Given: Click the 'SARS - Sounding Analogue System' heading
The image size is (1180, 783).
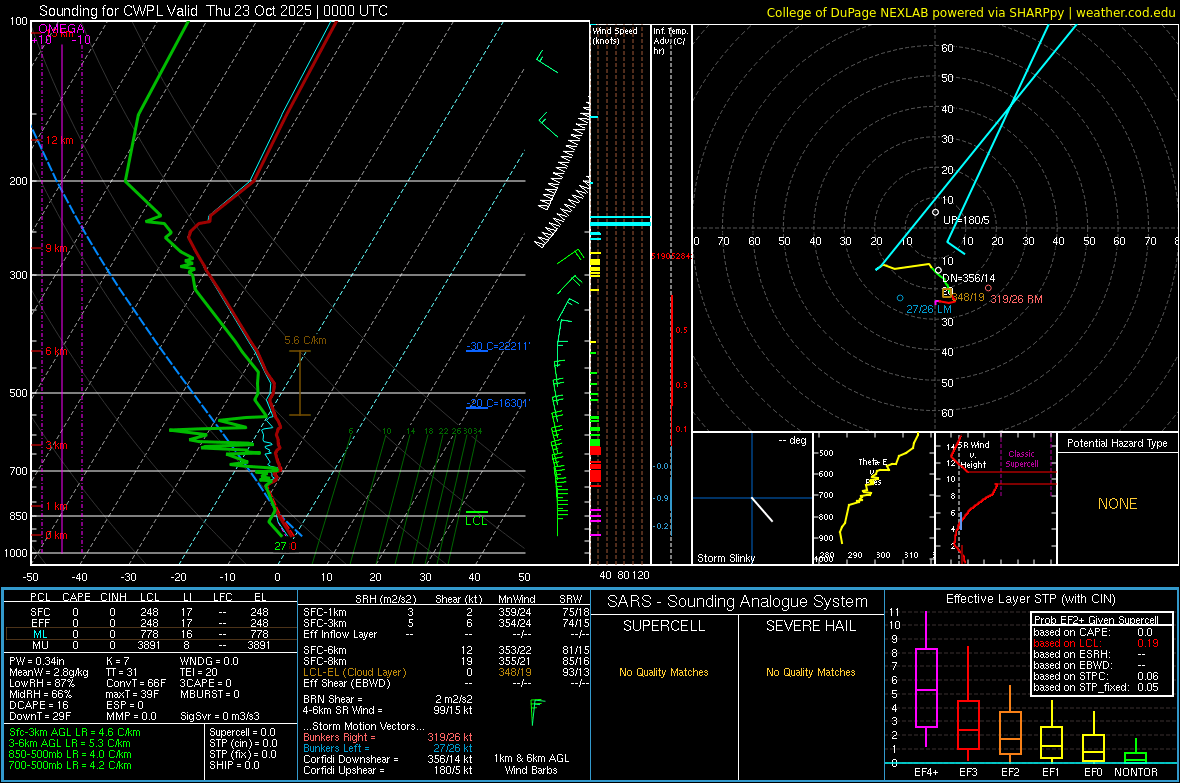Looking at the screenshot, I should 737,602.
